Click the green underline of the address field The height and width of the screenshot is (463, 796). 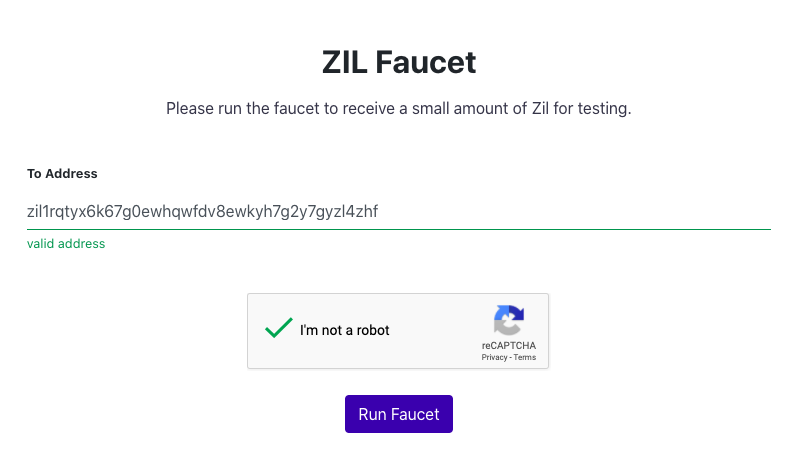(x=399, y=229)
